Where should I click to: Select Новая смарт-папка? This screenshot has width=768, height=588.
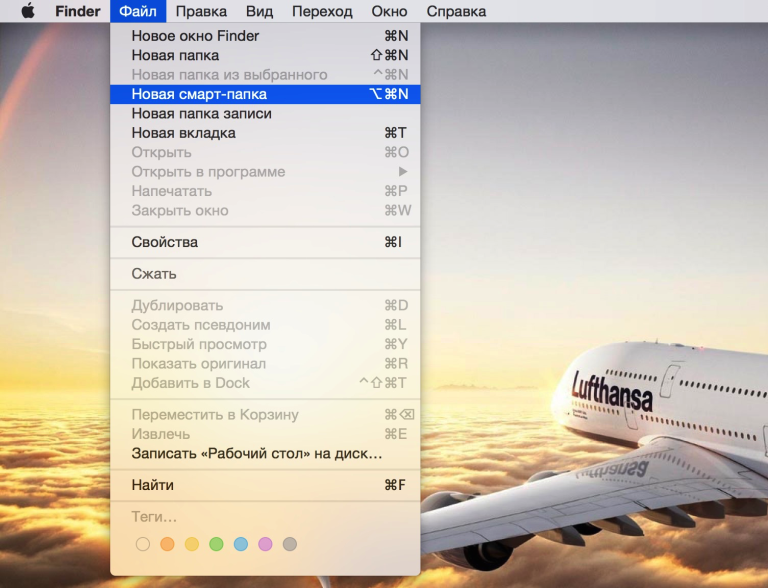tap(265, 94)
